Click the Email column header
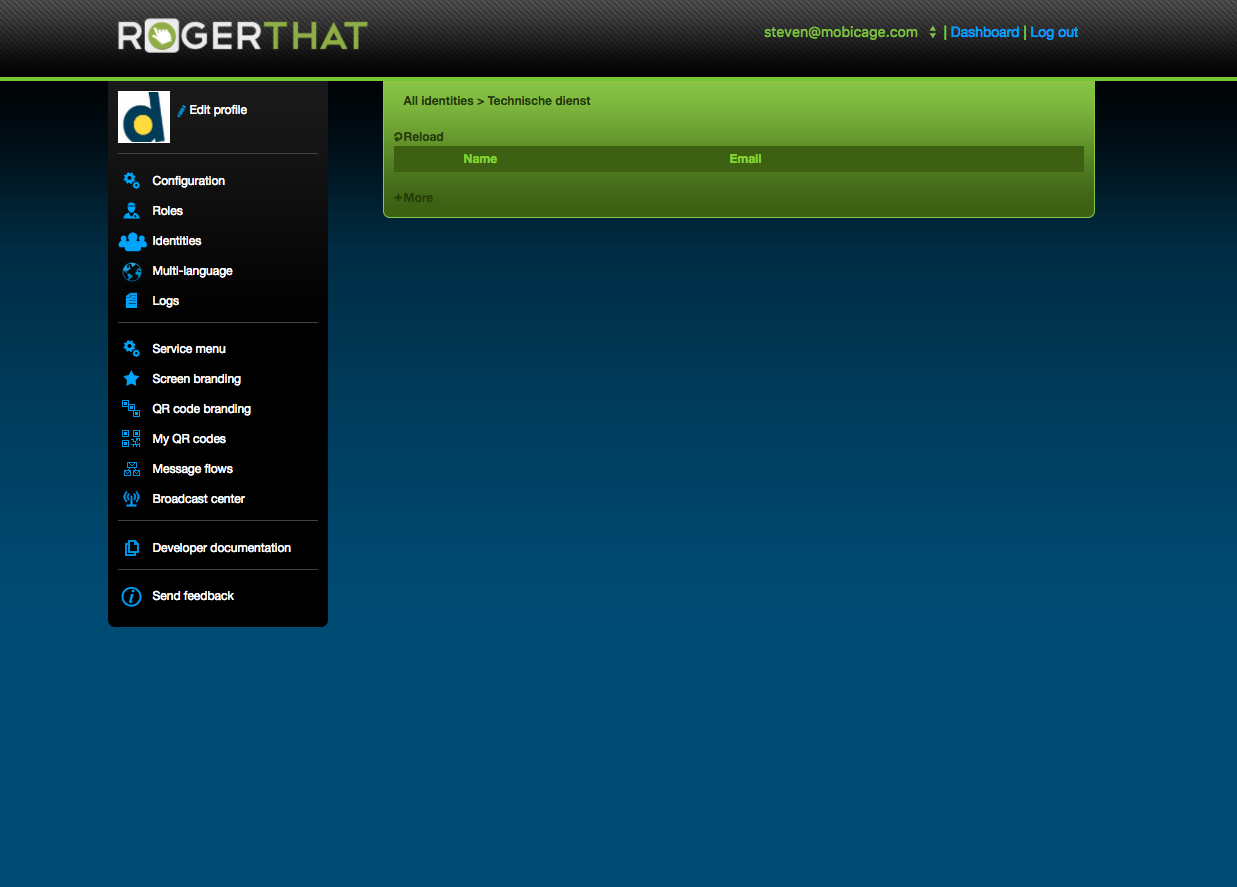This screenshot has height=887, width=1237. (745, 159)
